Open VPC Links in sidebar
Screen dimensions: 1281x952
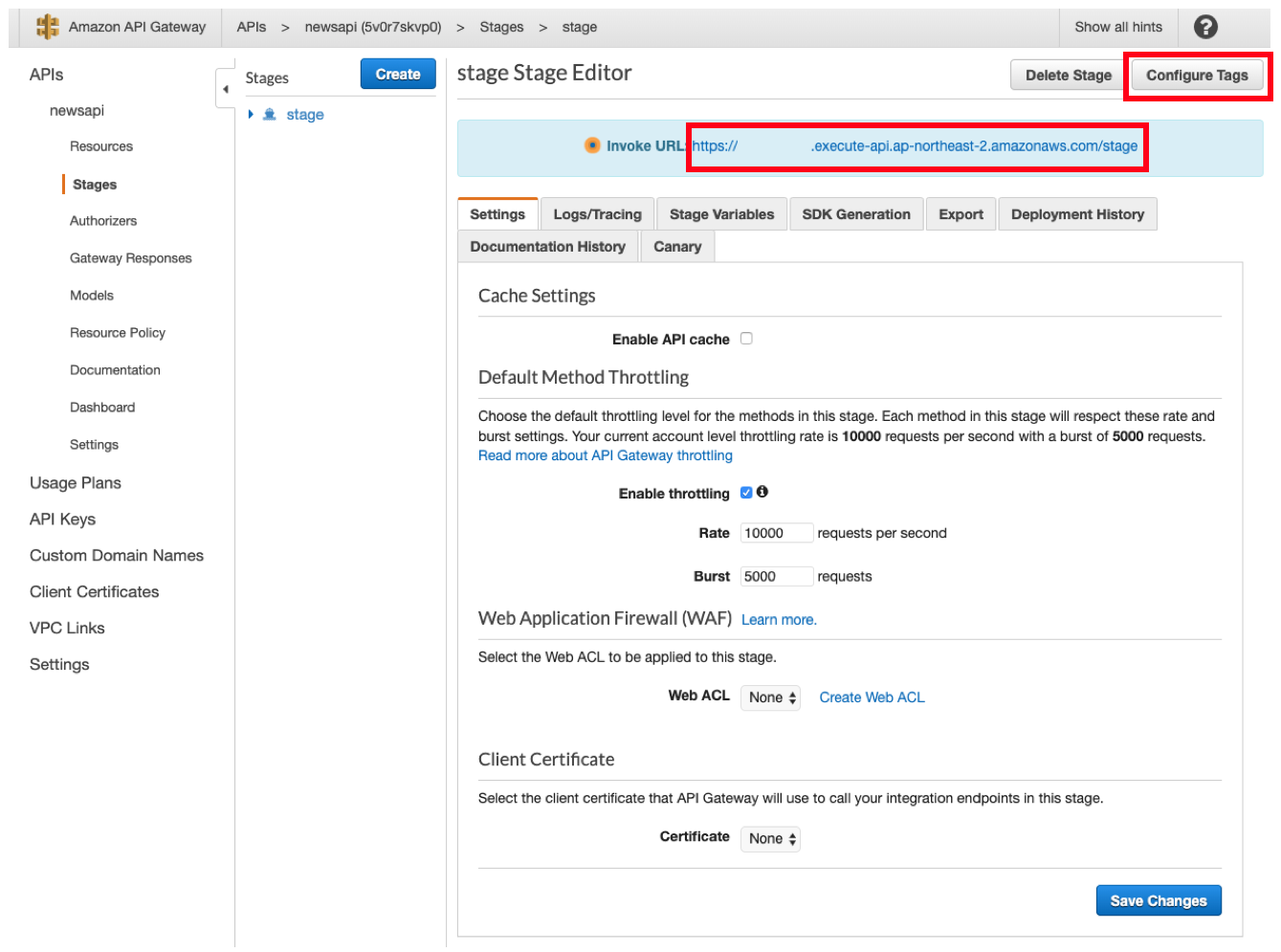coord(67,629)
